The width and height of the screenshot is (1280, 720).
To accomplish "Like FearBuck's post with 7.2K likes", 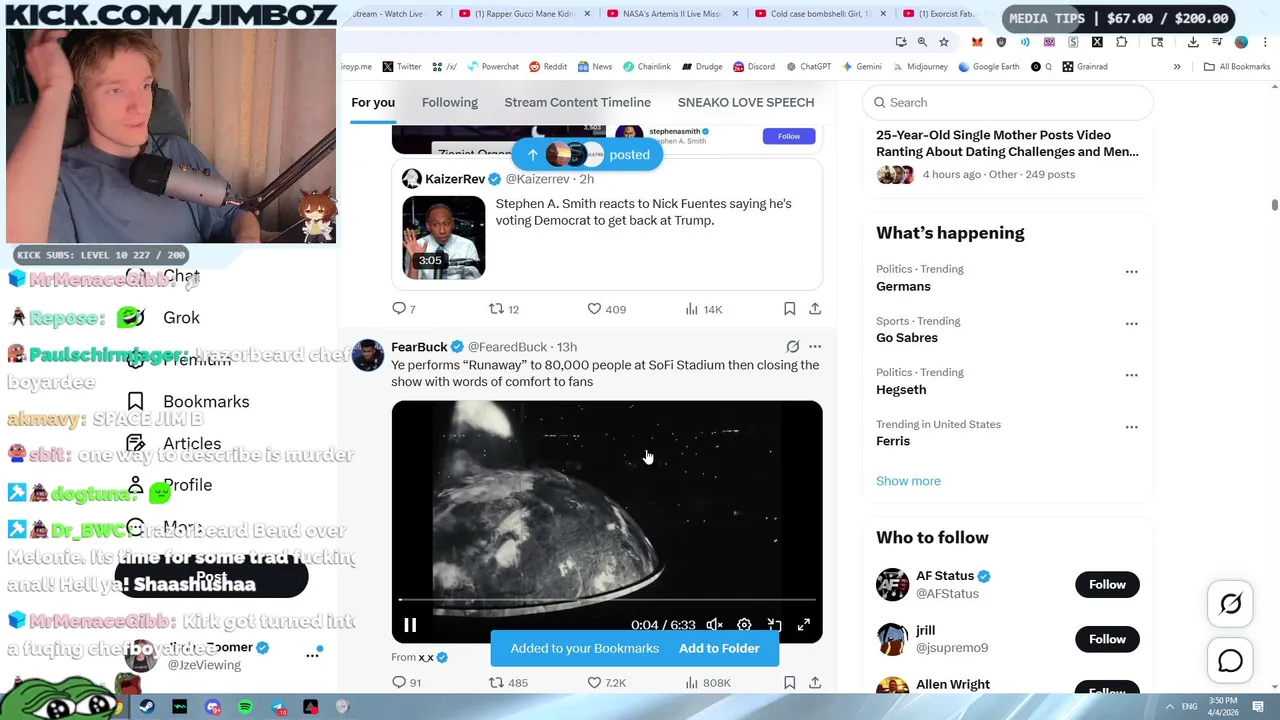I will coord(606,682).
